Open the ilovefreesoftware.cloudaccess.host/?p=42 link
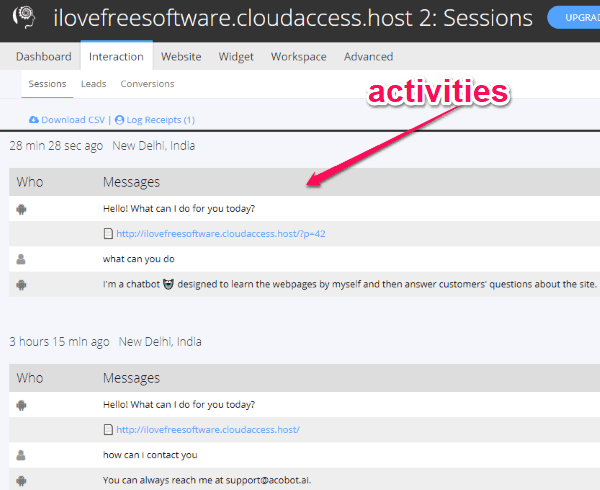 [x=221, y=234]
